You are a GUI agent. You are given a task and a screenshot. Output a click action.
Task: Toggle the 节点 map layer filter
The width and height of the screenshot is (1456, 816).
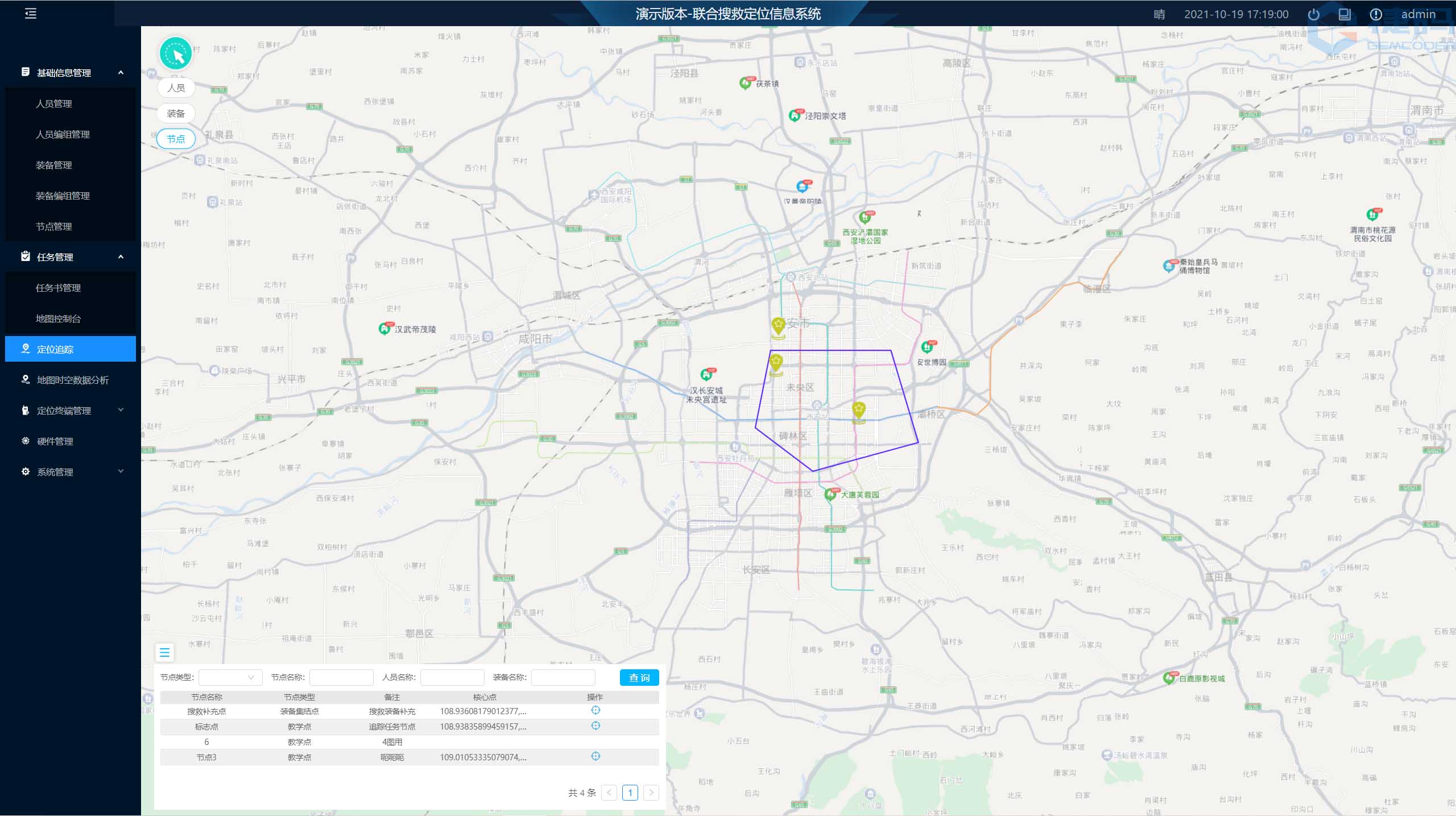click(x=176, y=139)
